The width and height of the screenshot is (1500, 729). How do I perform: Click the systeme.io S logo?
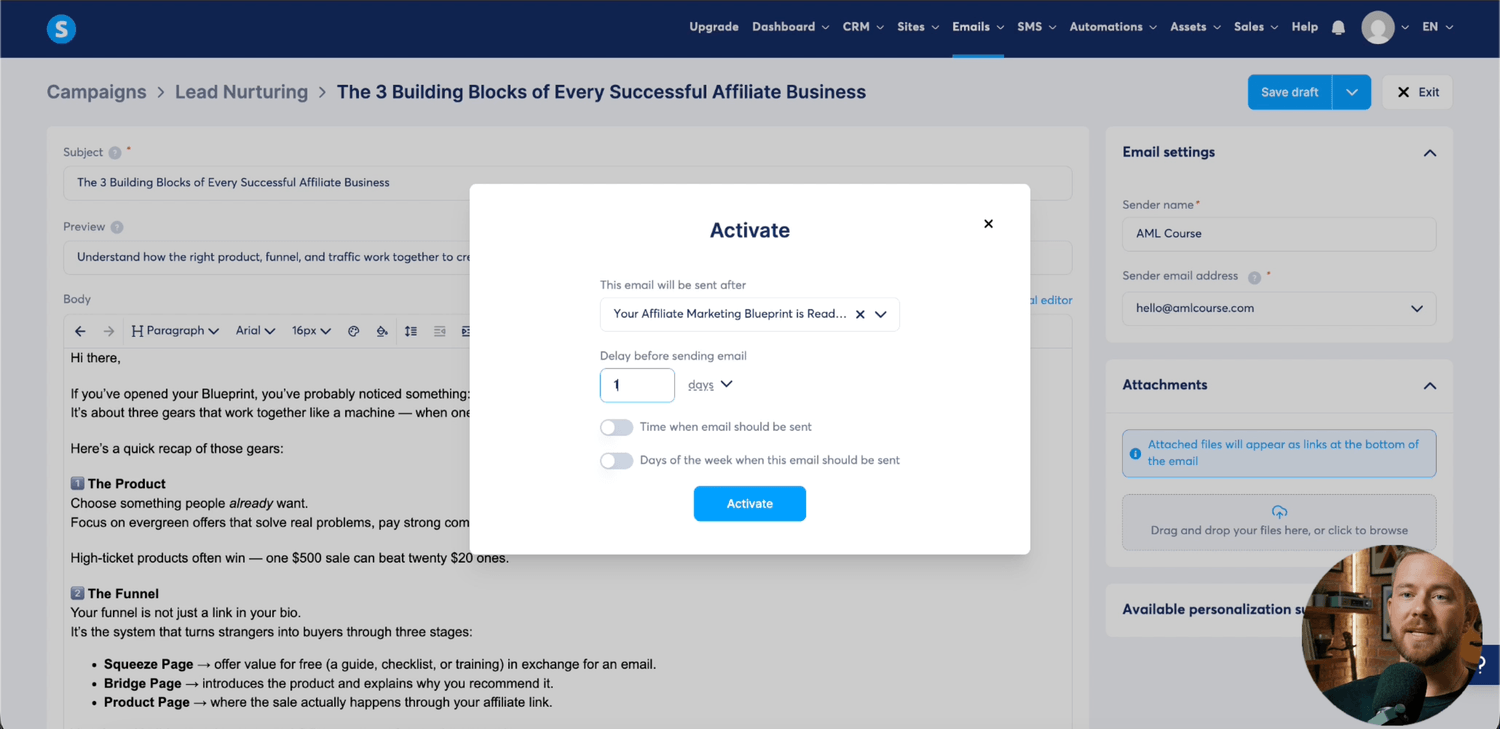[x=61, y=29]
